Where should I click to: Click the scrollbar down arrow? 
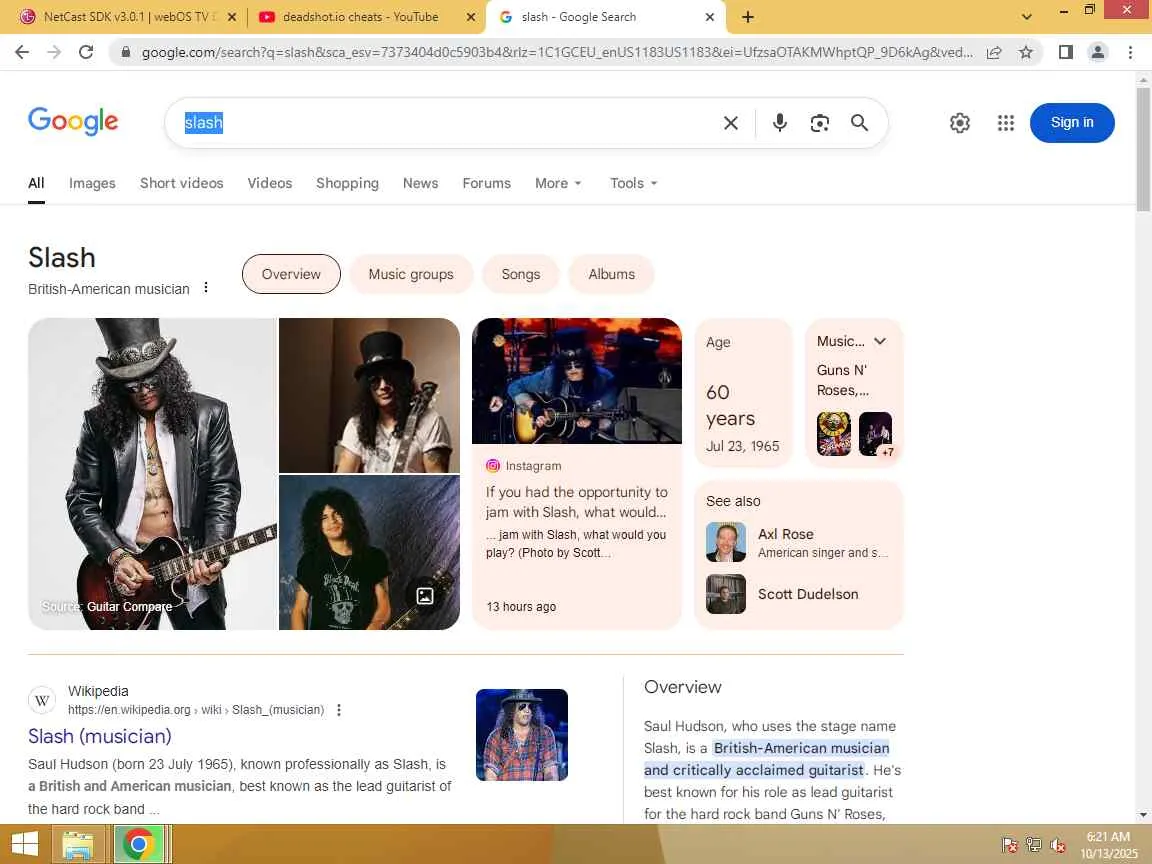[1142, 815]
